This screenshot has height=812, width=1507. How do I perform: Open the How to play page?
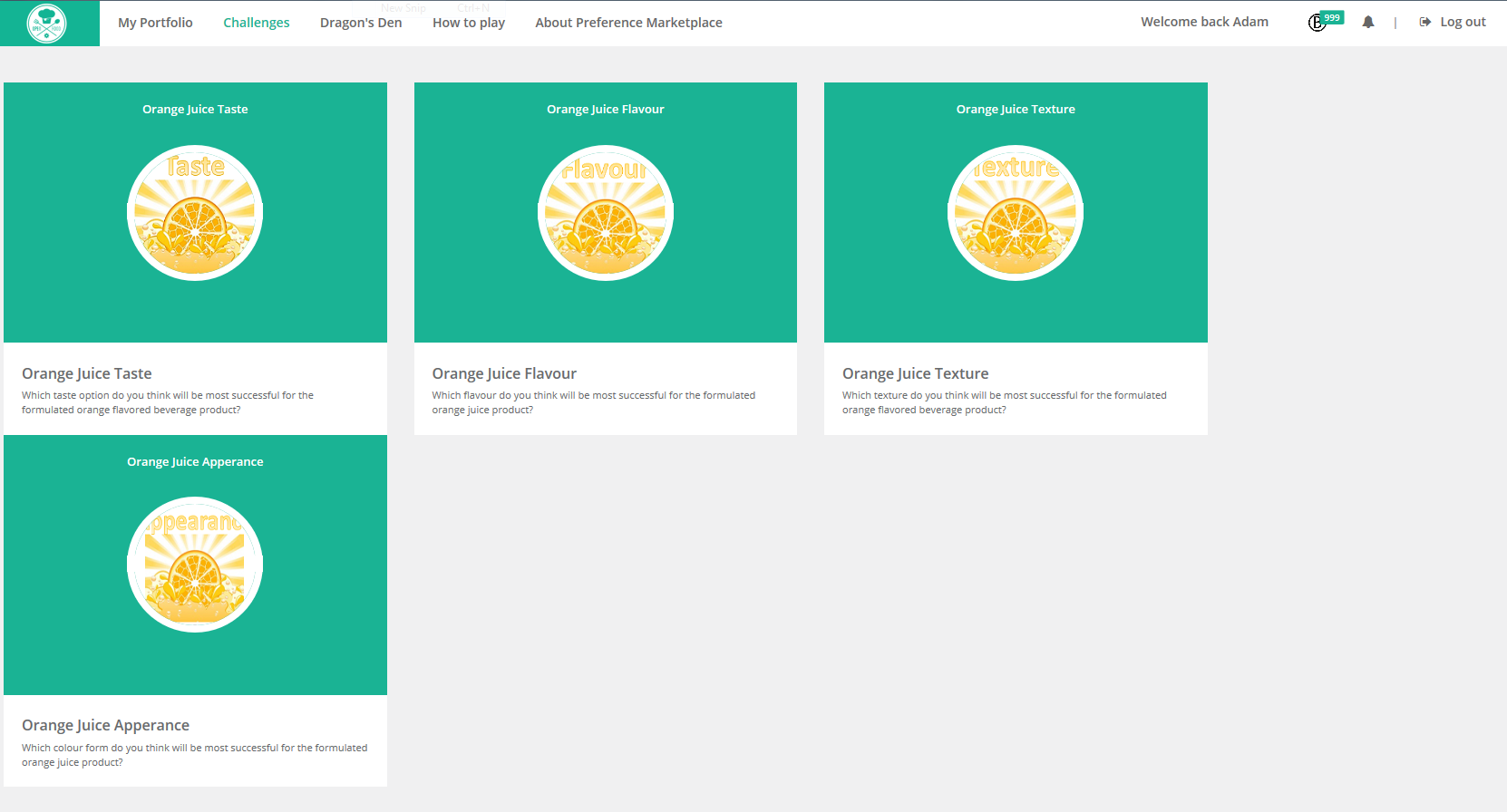(x=469, y=23)
